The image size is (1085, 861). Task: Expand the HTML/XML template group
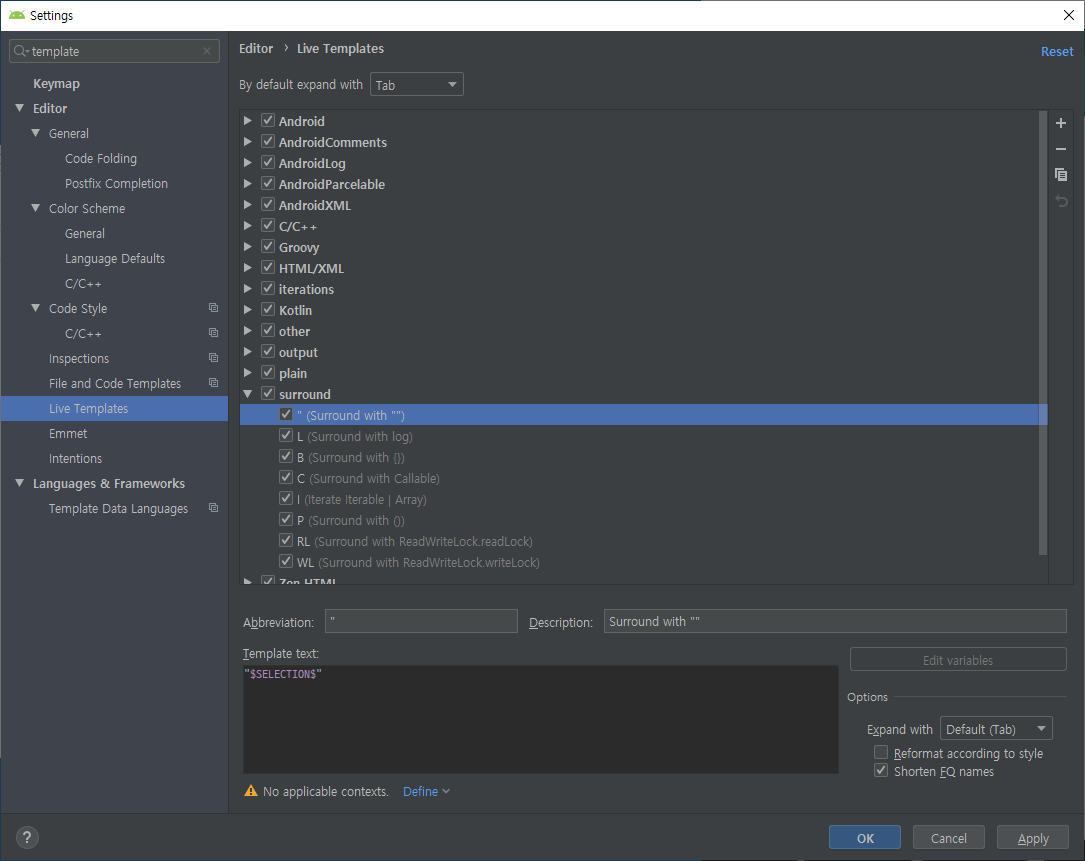(x=248, y=268)
